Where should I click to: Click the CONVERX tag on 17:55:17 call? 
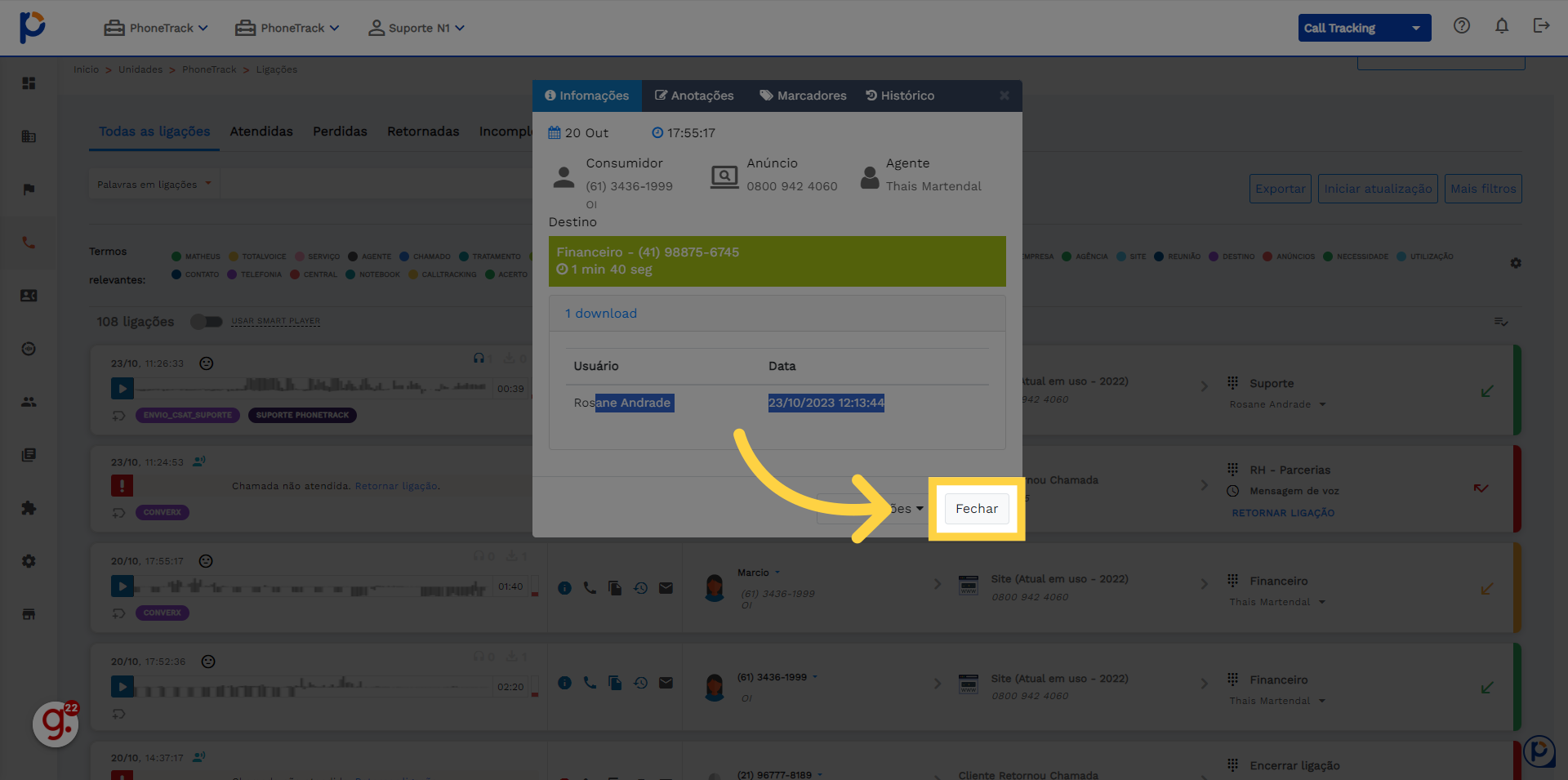pos(163,613)
